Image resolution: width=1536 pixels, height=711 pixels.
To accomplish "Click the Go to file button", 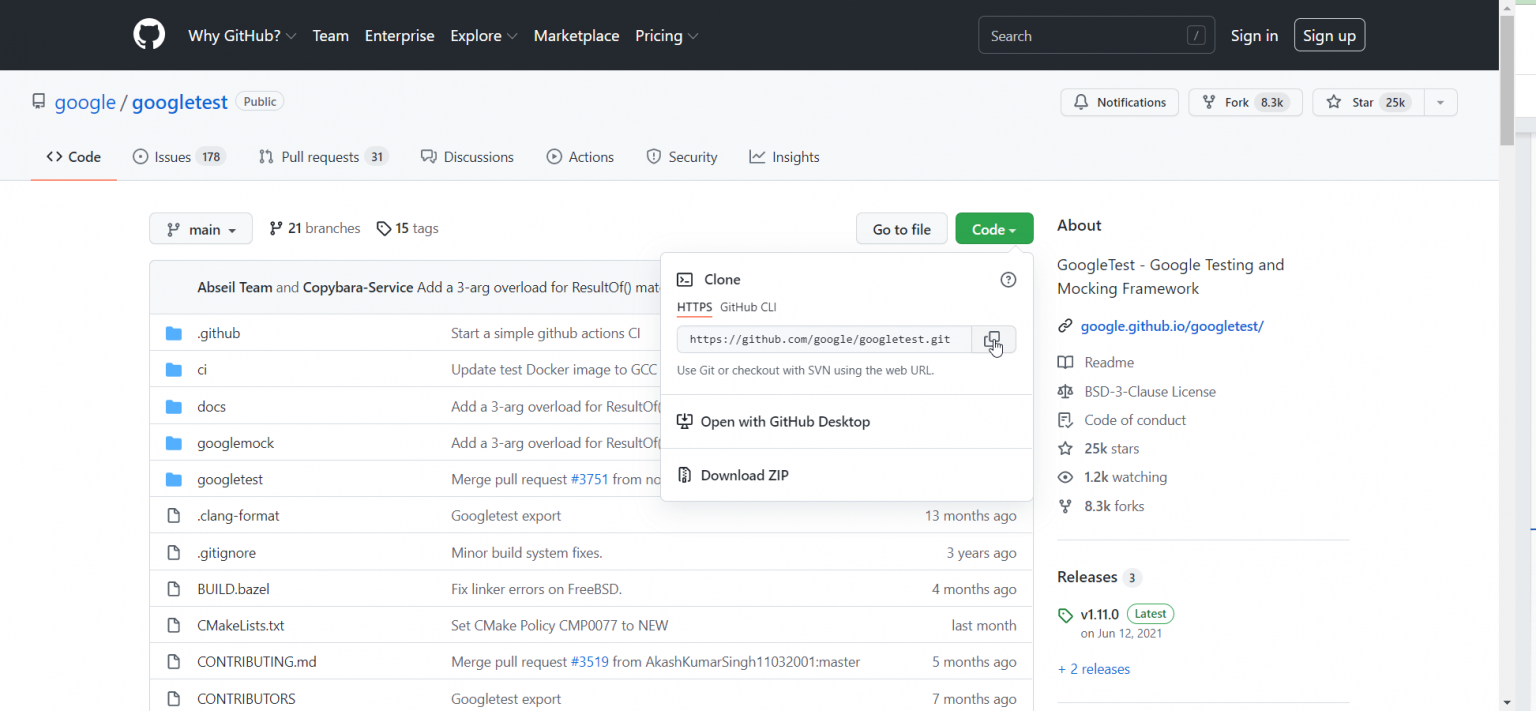I will click(x=901, y=229).
